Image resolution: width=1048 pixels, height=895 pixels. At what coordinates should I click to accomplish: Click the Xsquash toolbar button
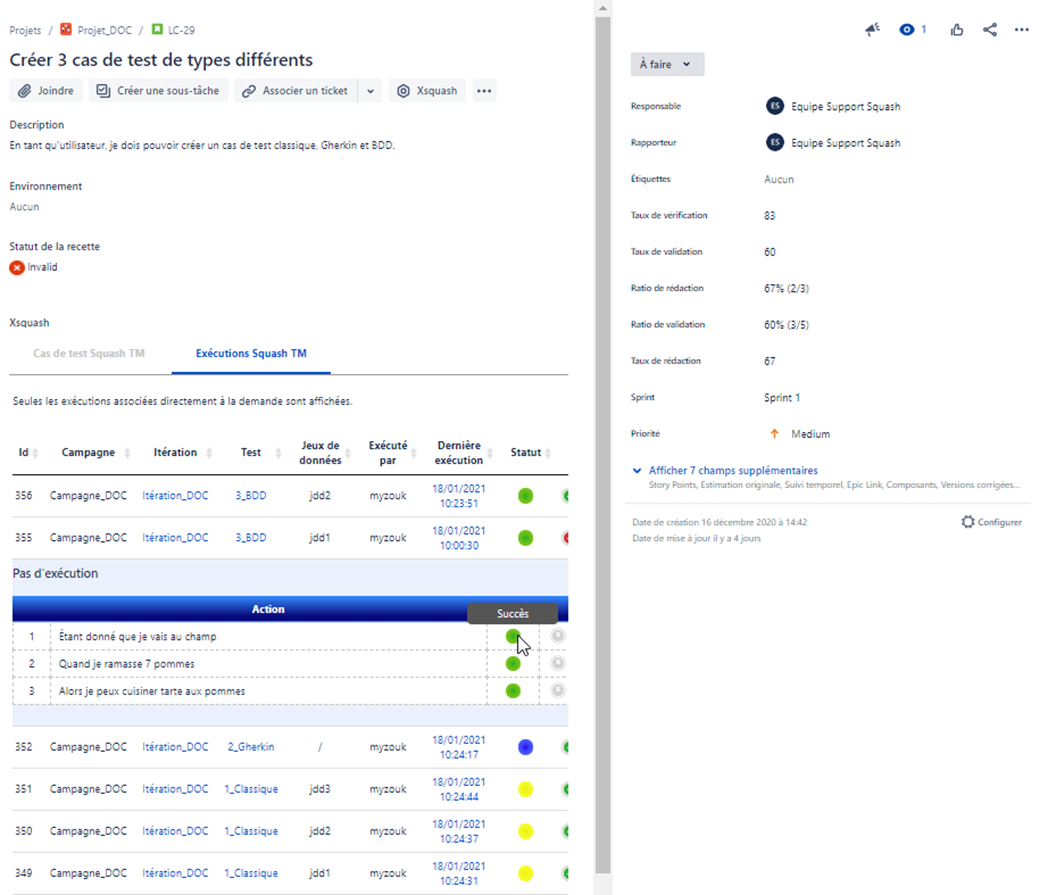[x=427, y=91]
